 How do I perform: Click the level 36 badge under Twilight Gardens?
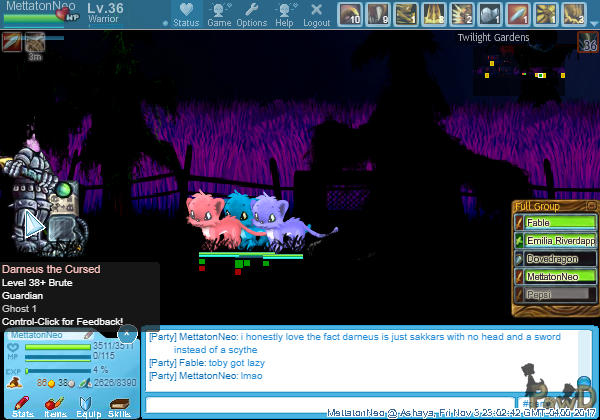coord(588,42)
